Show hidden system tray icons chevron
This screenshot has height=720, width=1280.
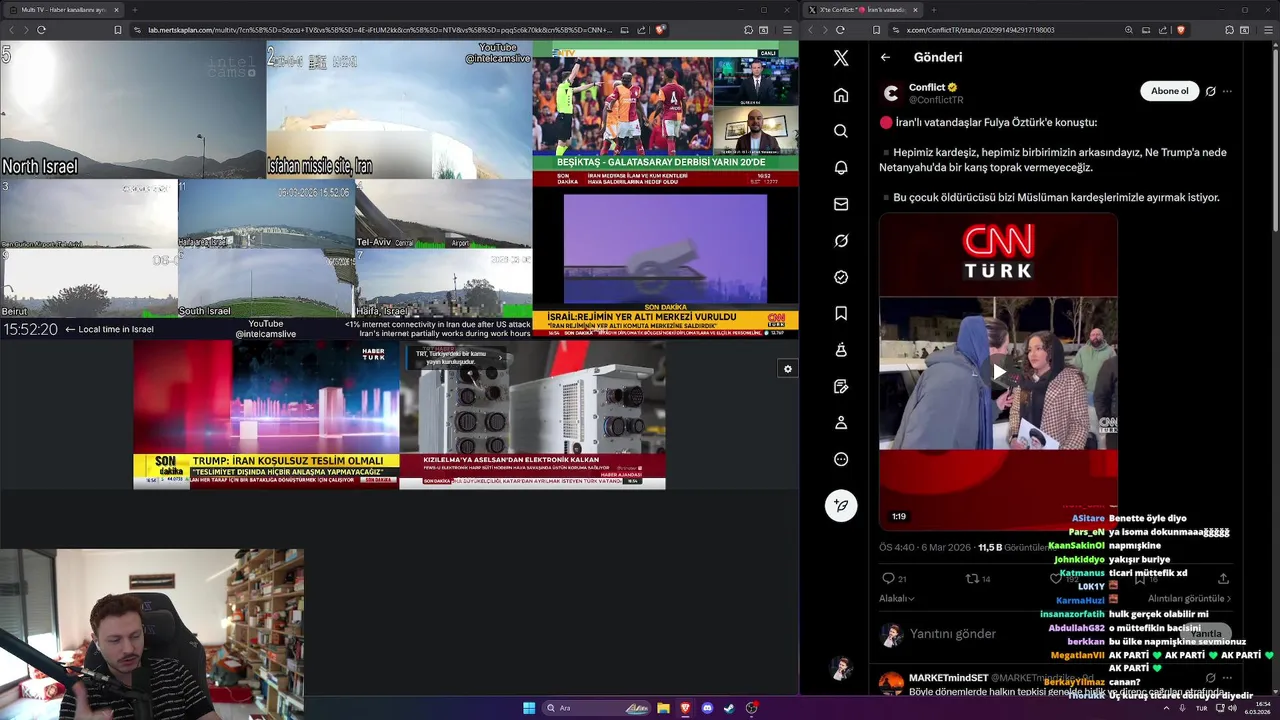[1166, 708]
